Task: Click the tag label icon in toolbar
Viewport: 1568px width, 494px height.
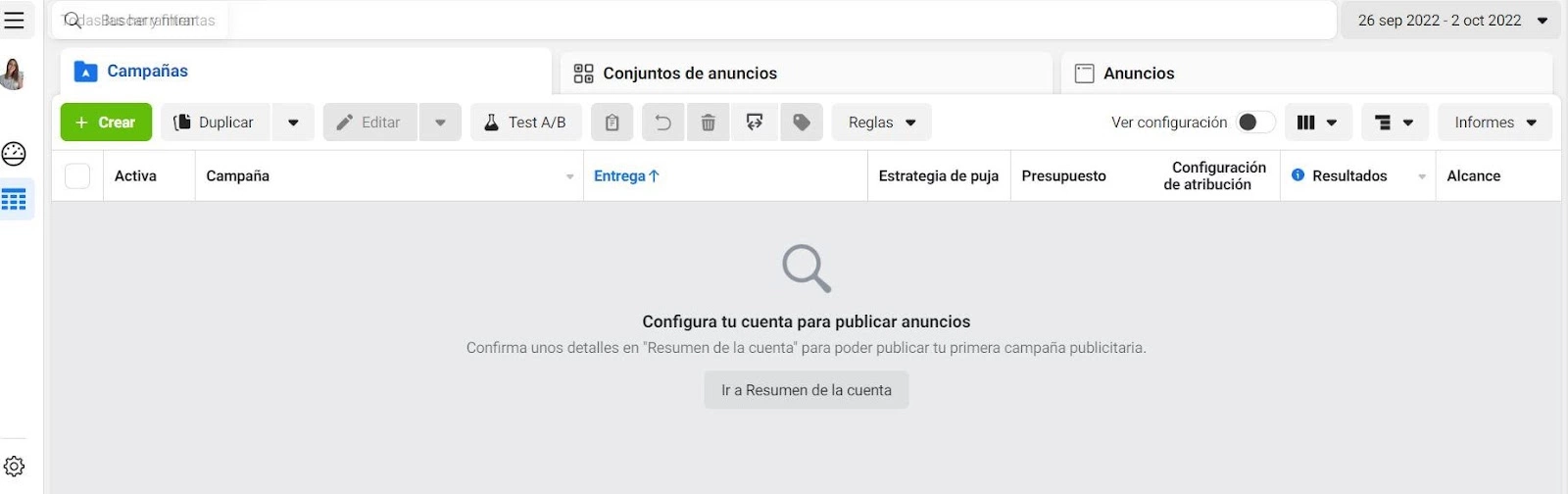Action: 802,123
